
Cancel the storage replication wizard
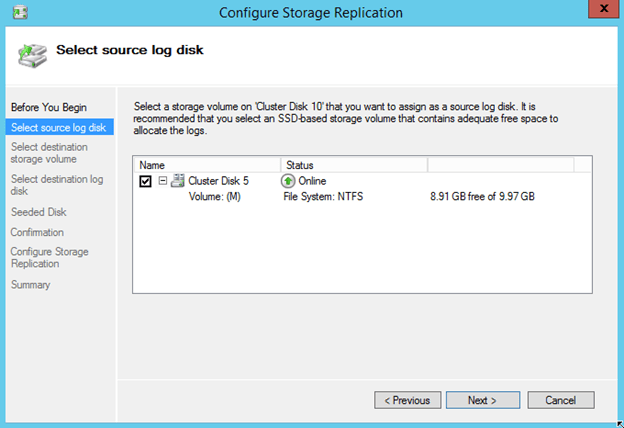click(x=559, y=400)
